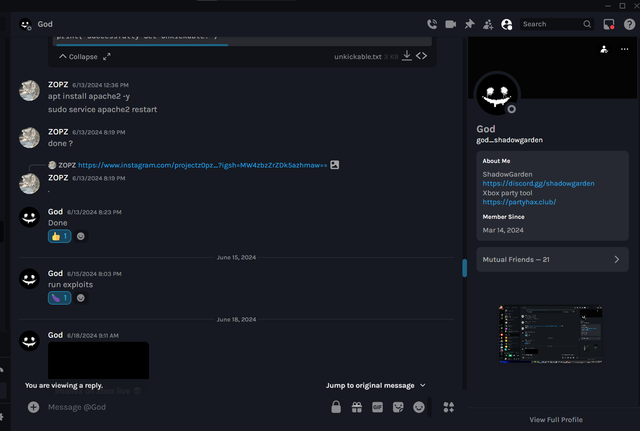Click the chat scrollbar thumb
640x431 pixels.
pyautogui.click(x=464, y=268)
